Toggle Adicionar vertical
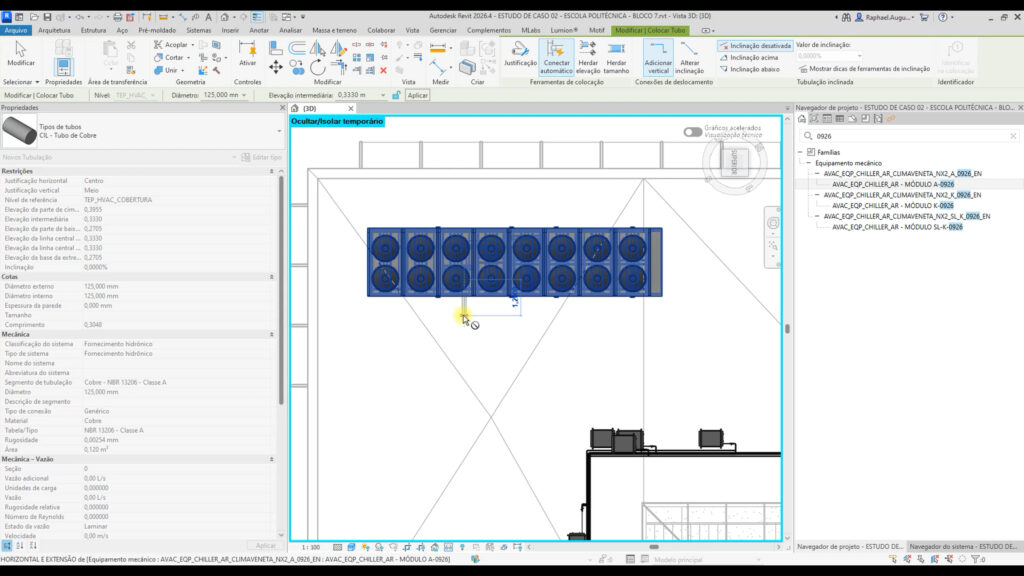The width and height of the screenshot is (1024, 576). pos(658,57)
